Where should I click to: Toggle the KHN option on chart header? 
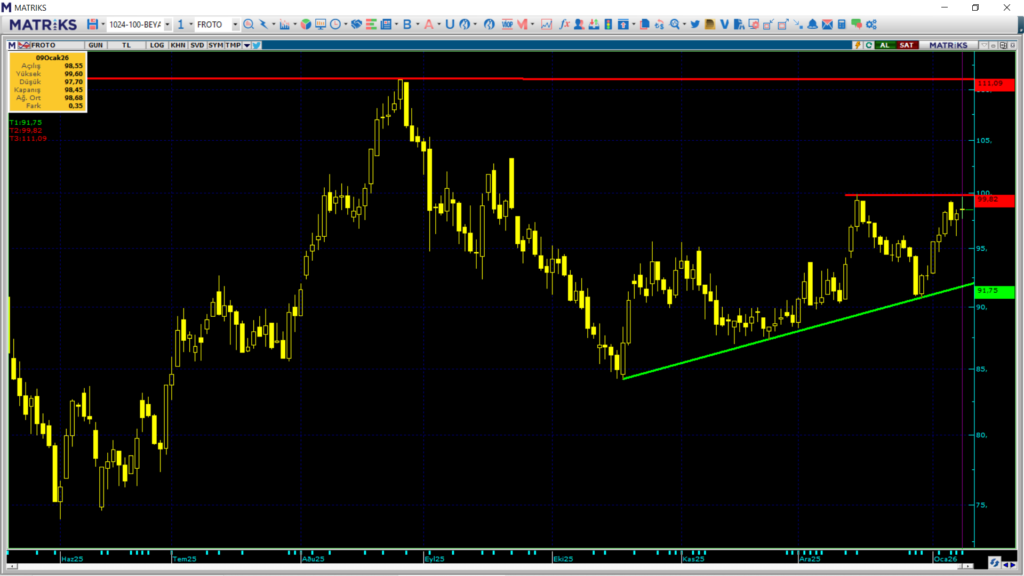pos(177,45)
